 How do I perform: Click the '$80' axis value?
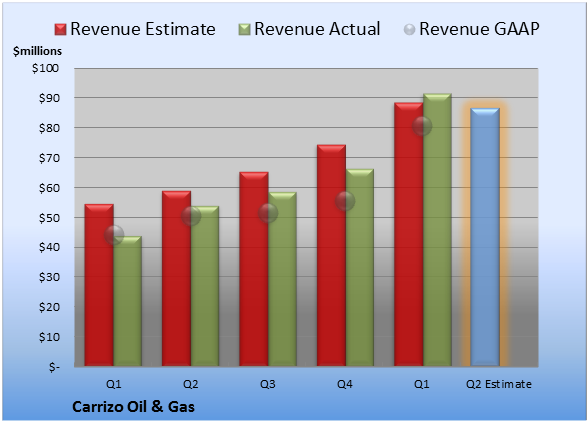[49, 128]
